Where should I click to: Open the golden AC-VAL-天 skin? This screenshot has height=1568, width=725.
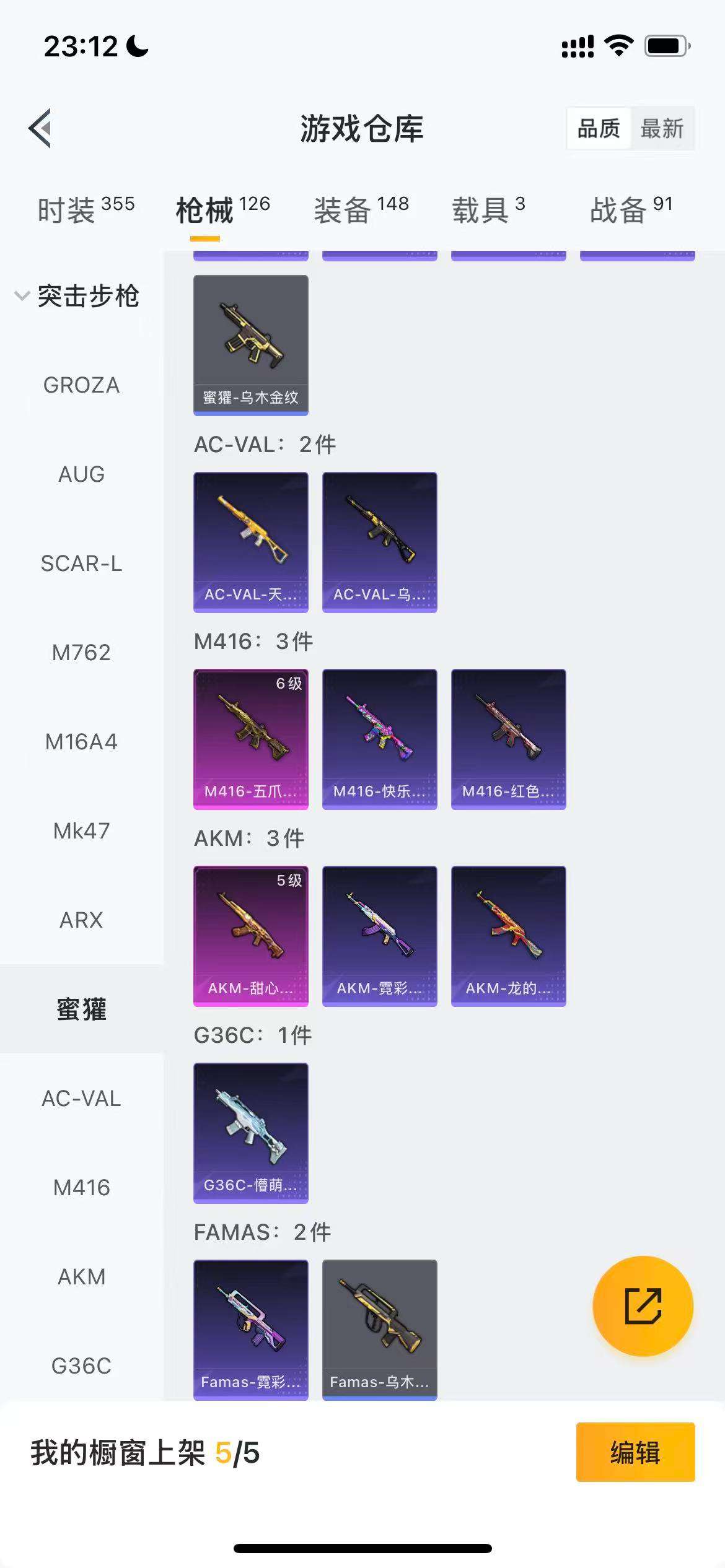(251, 542)
